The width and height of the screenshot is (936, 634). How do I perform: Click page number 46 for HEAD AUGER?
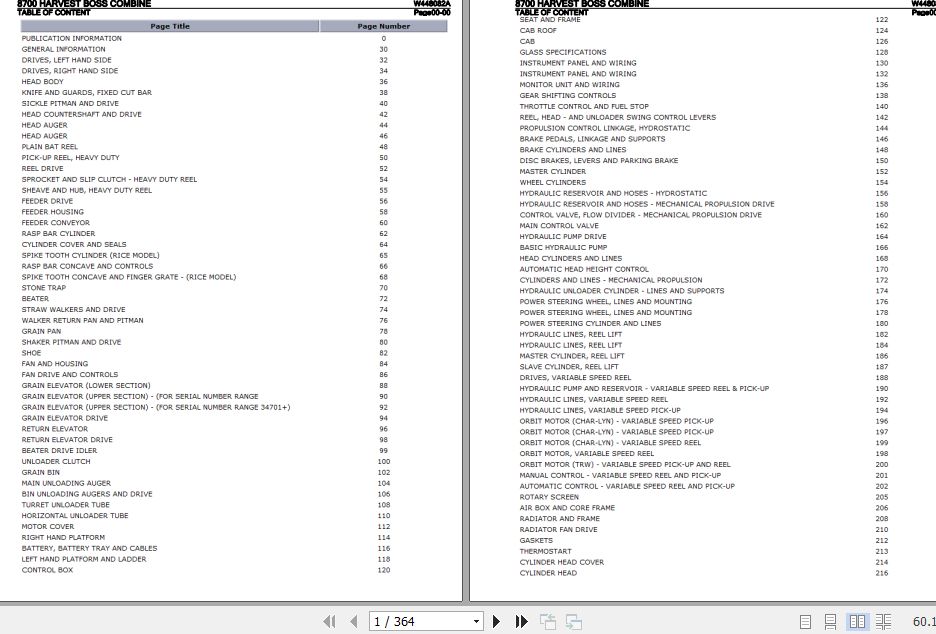coord(383,136)
